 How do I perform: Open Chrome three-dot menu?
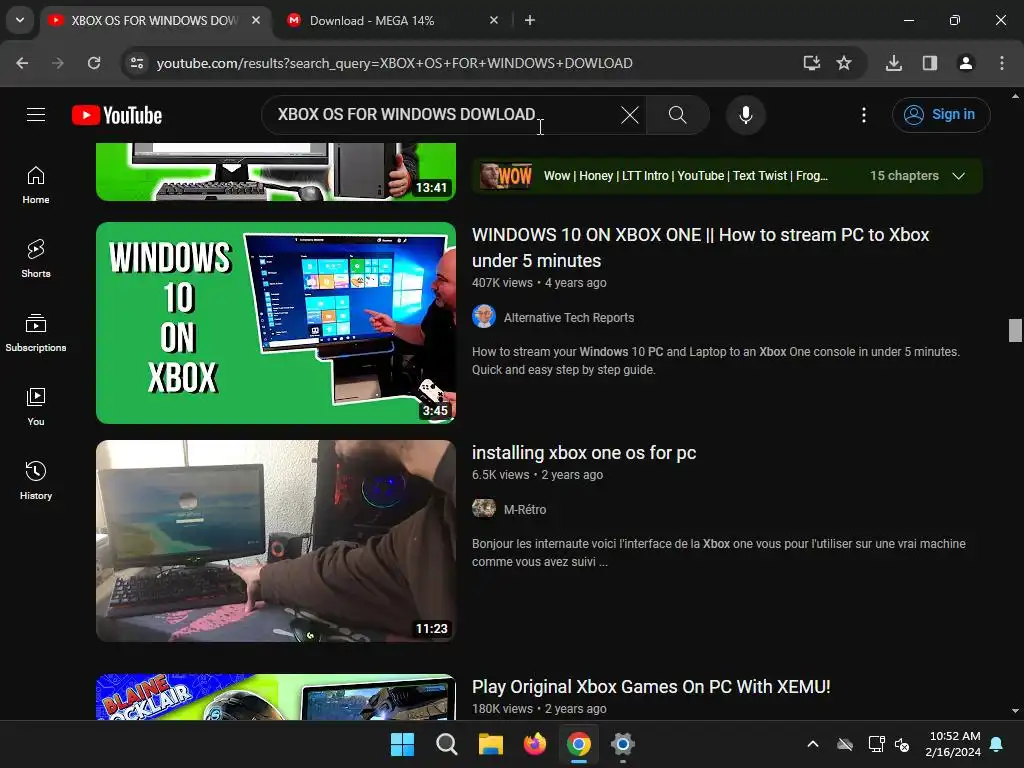click(1001, 63)
